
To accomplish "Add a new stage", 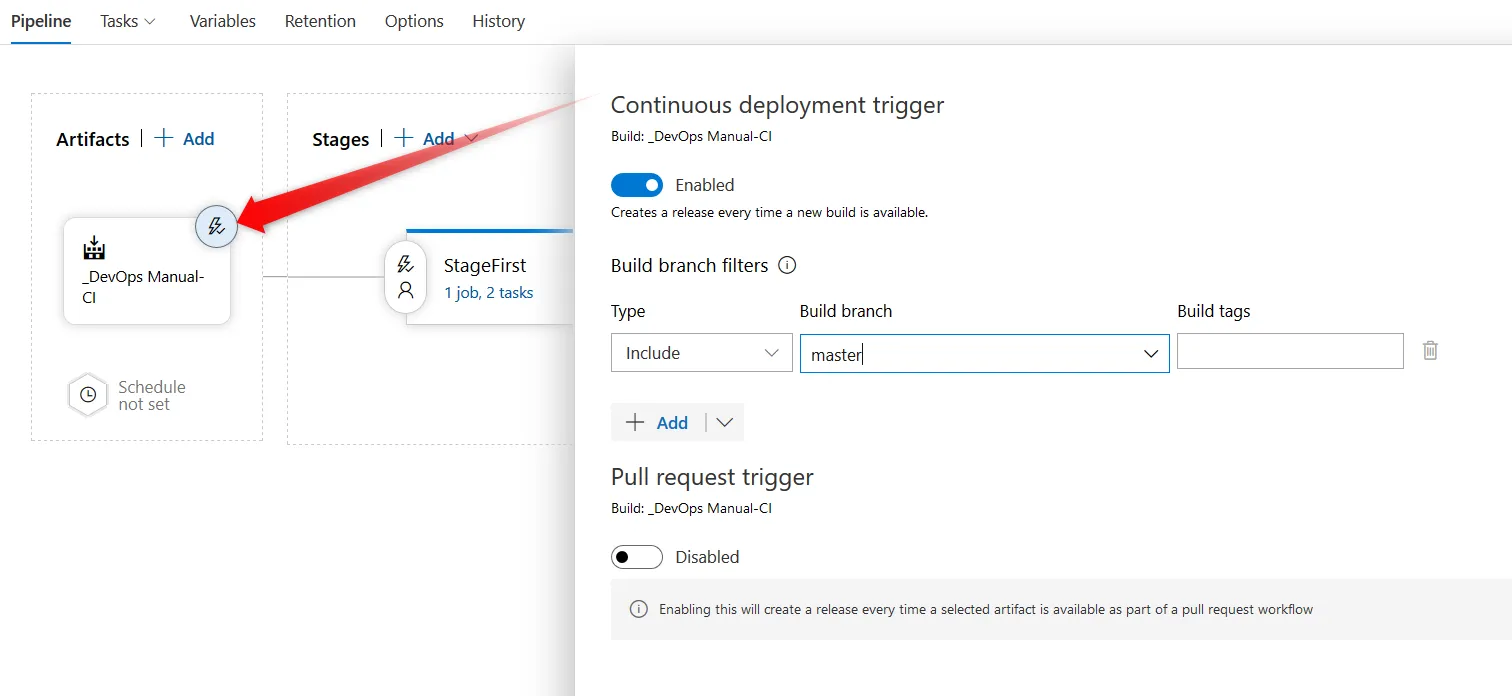I will click(425, 139).
